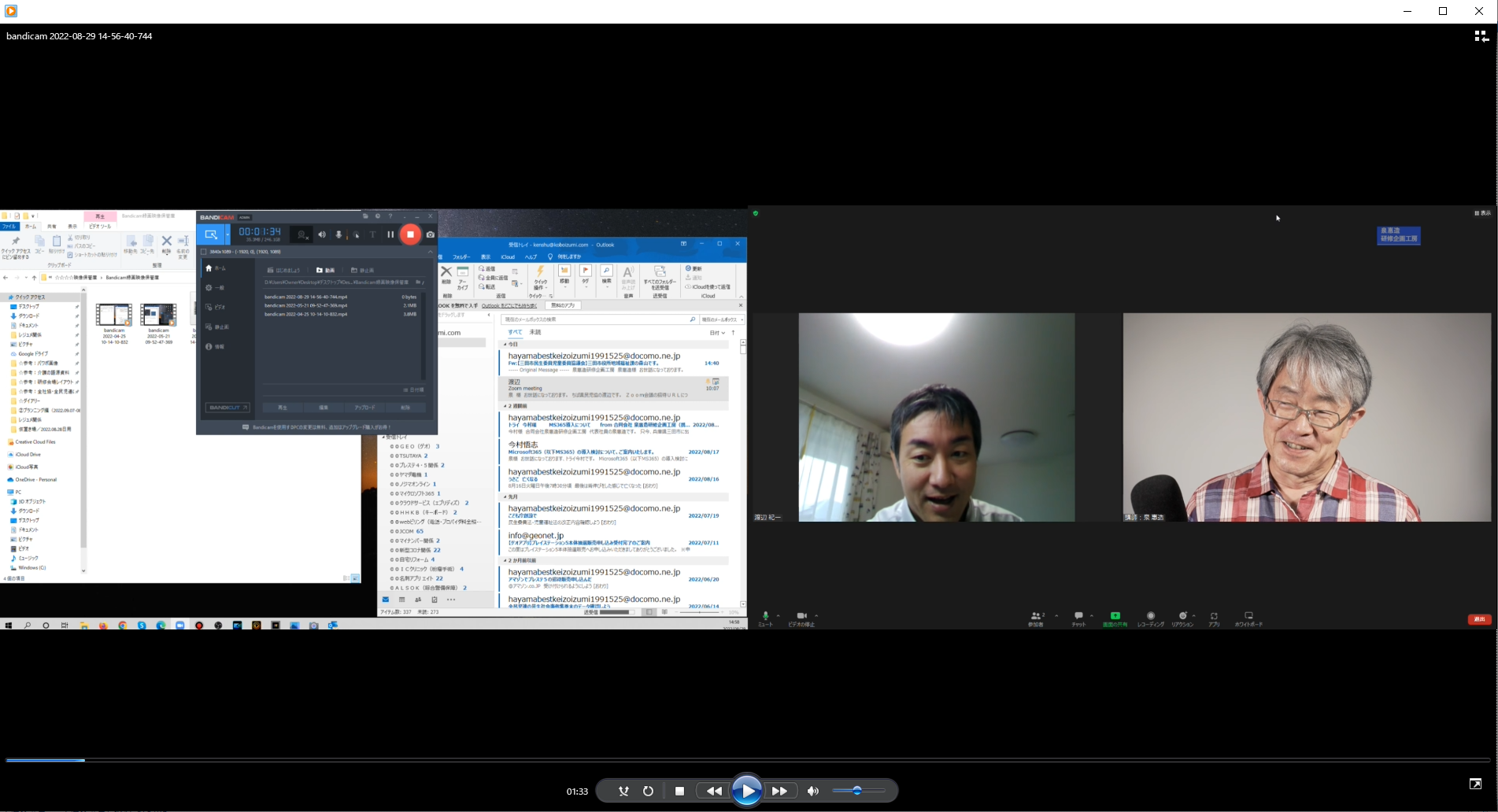Viewport: 1498px width, 812px height.
Task: Collapse the 先月 group in Outlook
Action: (x=505, y=497)
